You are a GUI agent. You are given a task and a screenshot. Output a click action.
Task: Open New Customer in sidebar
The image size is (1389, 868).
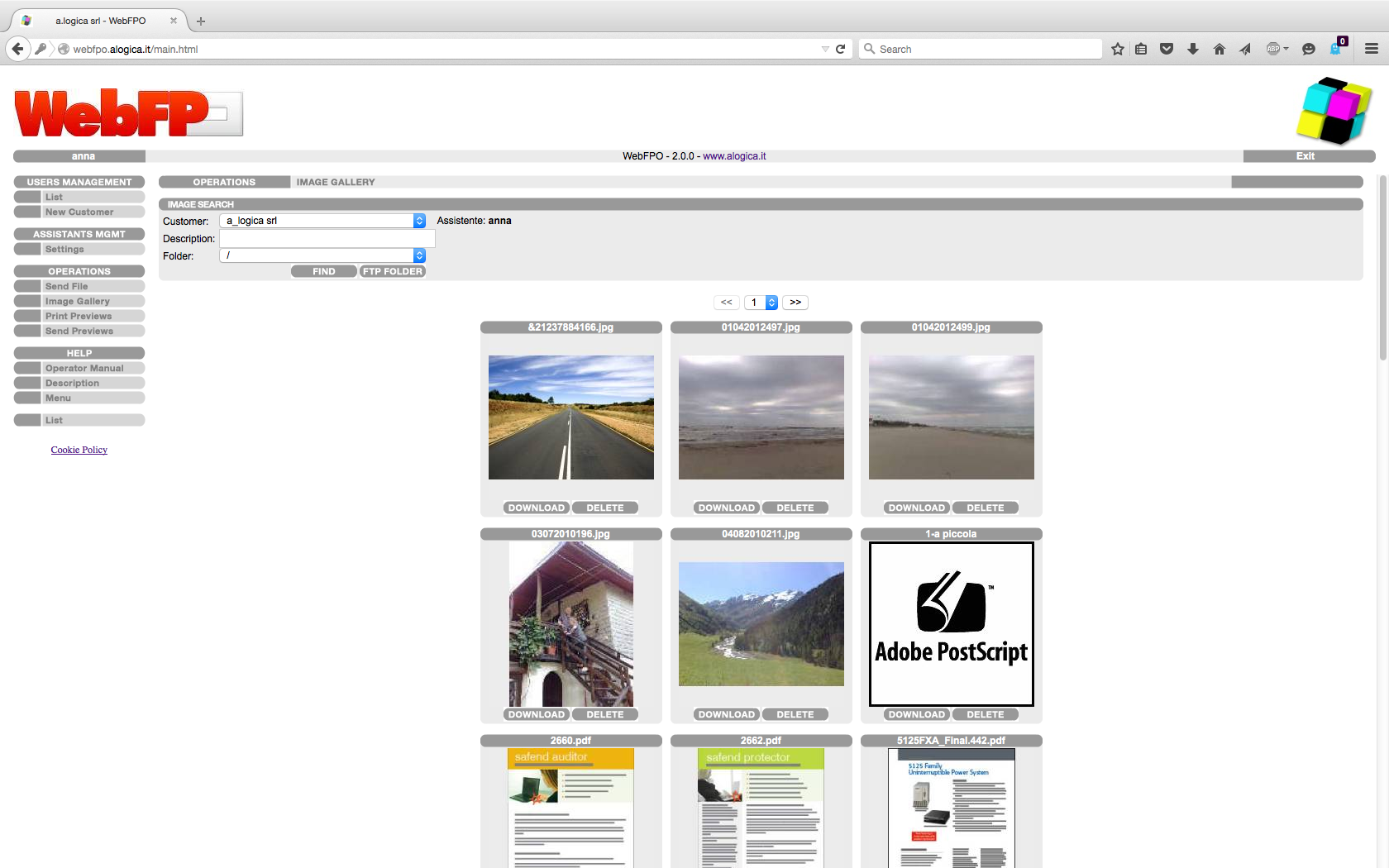(x=79, y=212)
